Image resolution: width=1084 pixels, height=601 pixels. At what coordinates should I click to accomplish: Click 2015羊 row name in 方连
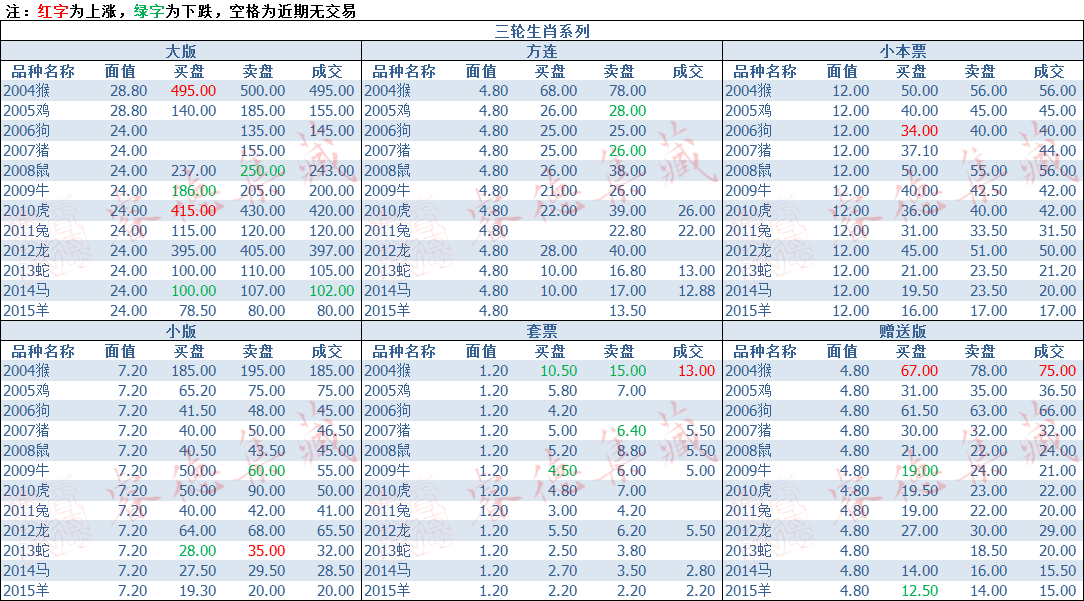coord(387,311)
